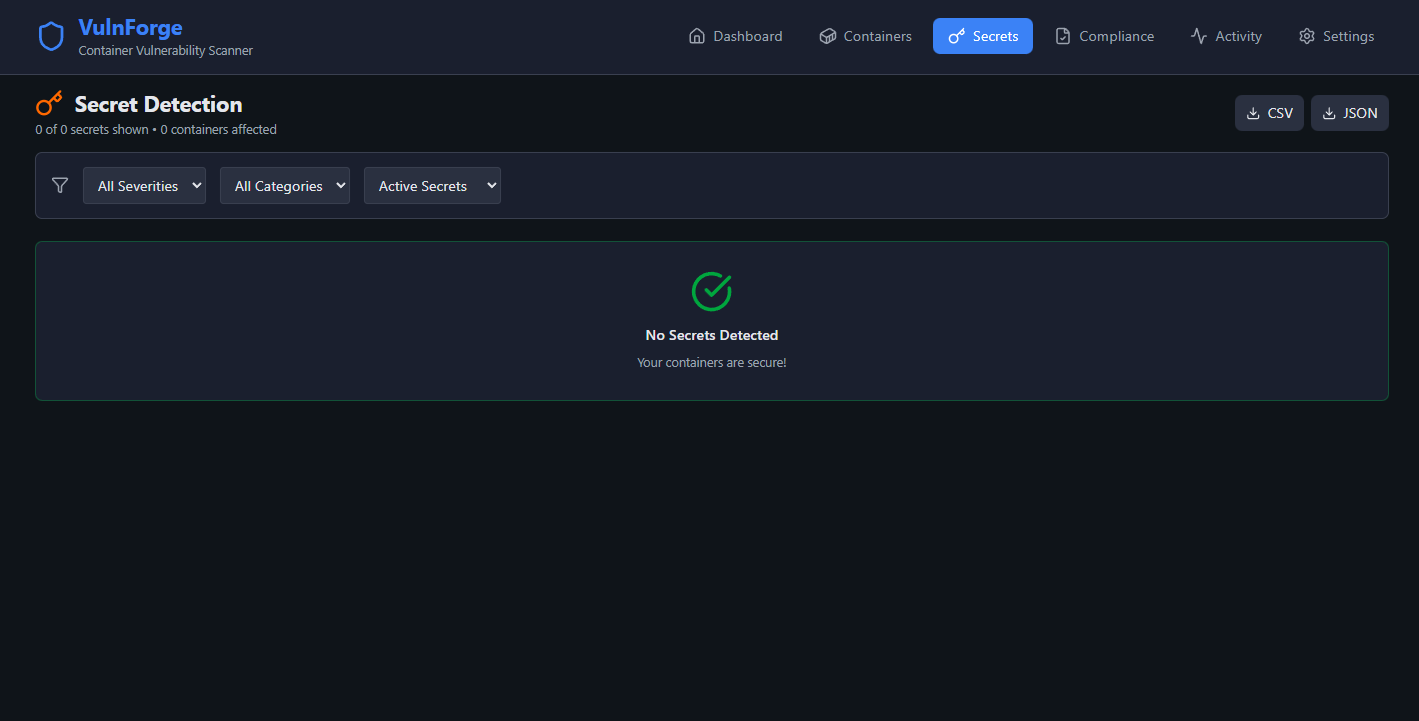
Task: Click the Secret Detection page heading
Action: [x=158, y=104]
